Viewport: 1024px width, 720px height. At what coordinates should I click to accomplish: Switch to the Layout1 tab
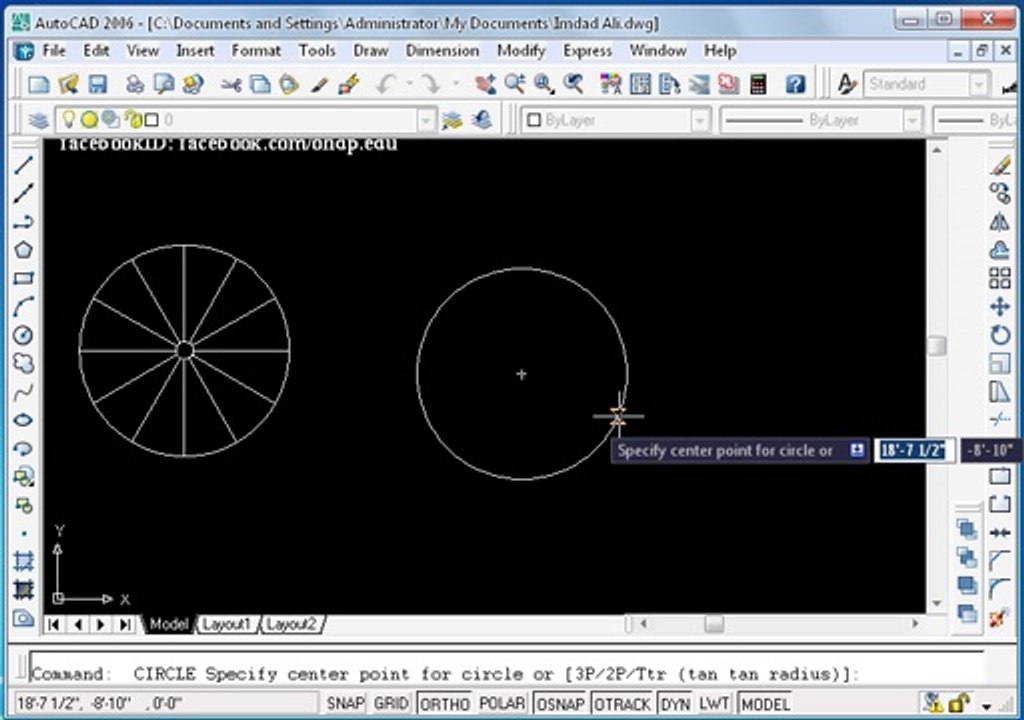(x=226, y=624)
